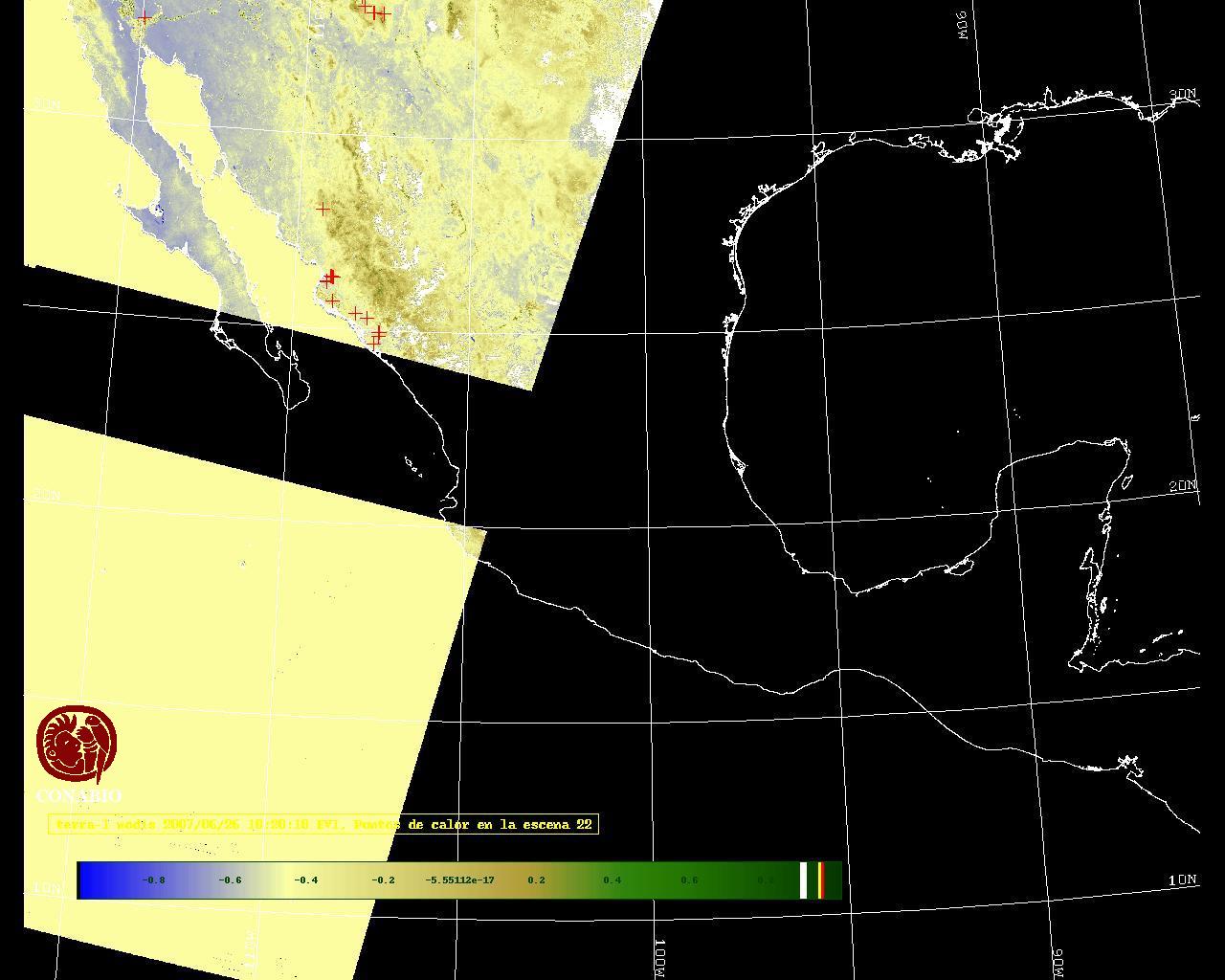Image resolution: width=1225 pixels, height=980 pixels.
Task: Select the -5.55112e-17 midpoint label on the legend
Action: (459, 880)
